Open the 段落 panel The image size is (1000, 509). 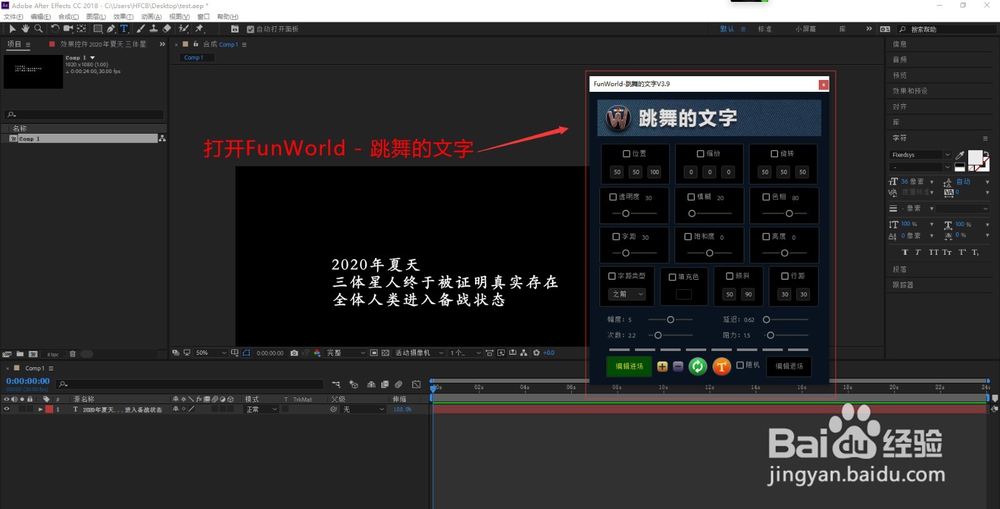pyautogui.click(x=899, y=269)
